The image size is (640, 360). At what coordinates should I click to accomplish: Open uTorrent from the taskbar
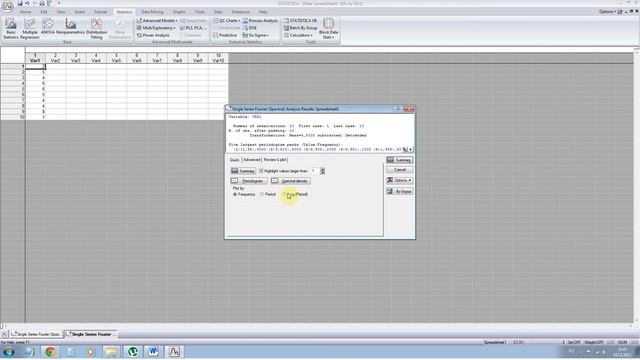133,351
